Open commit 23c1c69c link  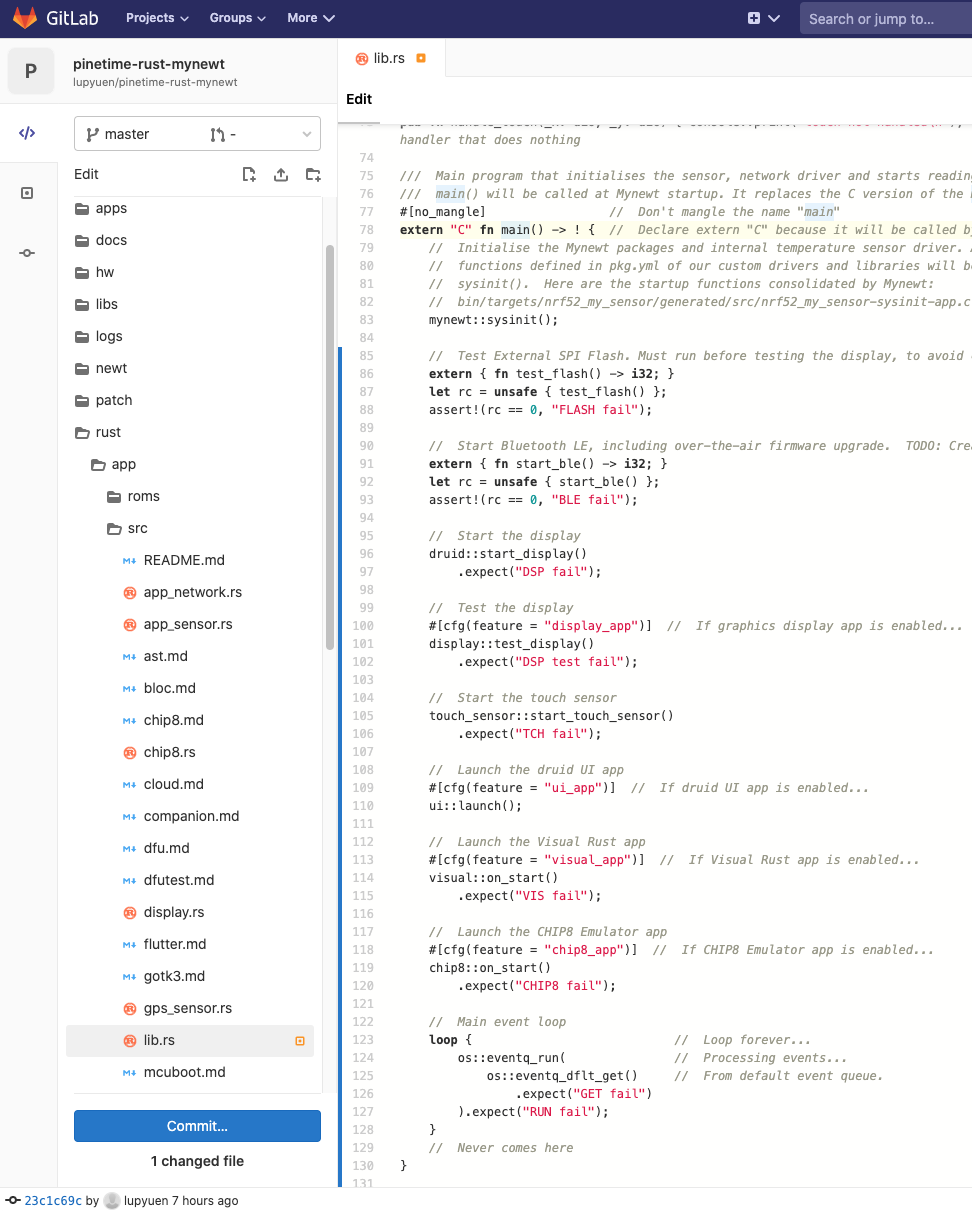(x=53, y=1200)
